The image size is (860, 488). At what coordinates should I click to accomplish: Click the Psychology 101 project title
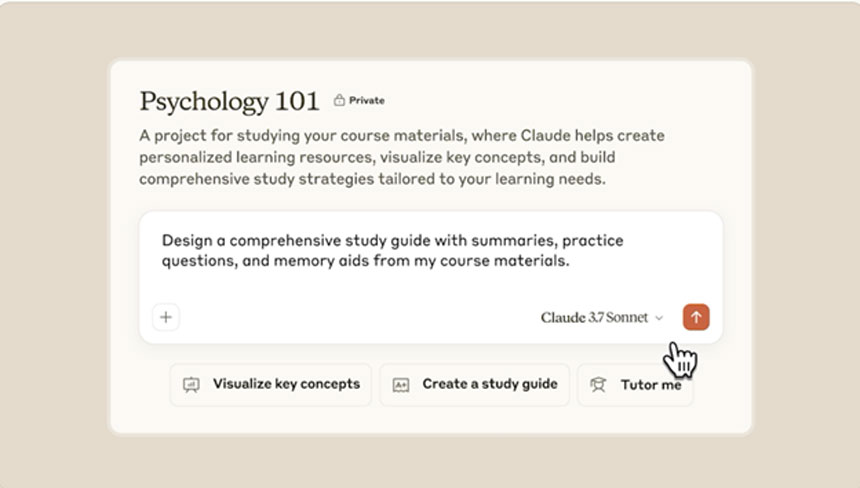[229, 101]
